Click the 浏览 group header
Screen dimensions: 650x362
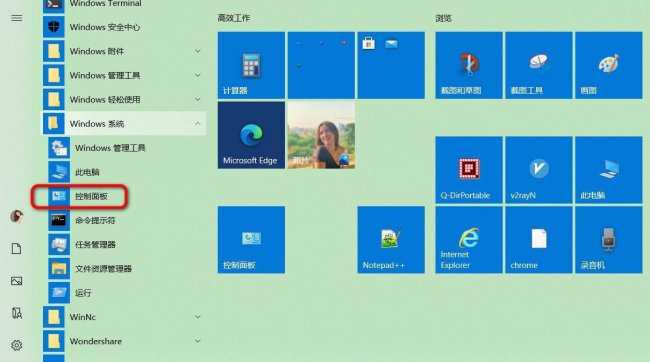point(443,18)
